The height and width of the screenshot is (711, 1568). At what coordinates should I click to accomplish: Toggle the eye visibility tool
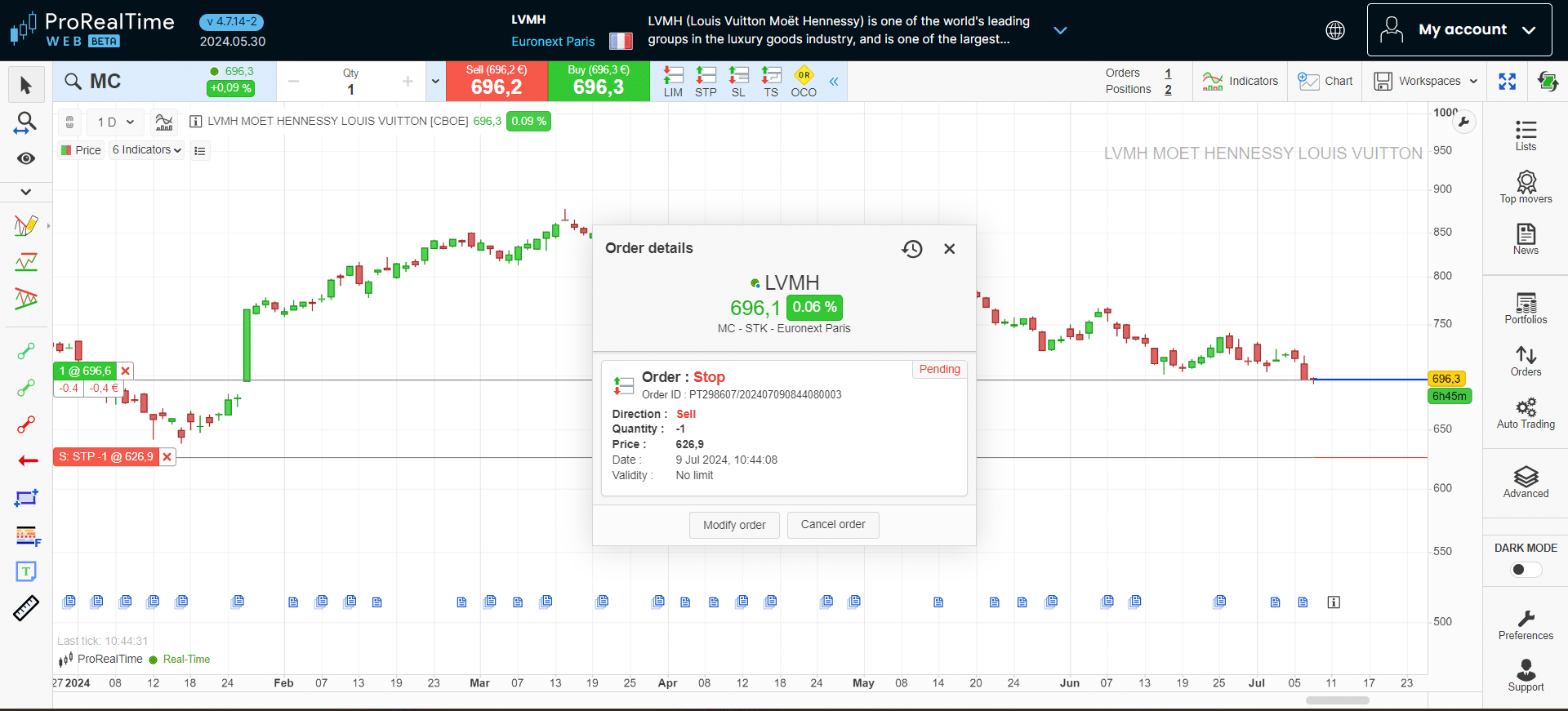(26, 158)
